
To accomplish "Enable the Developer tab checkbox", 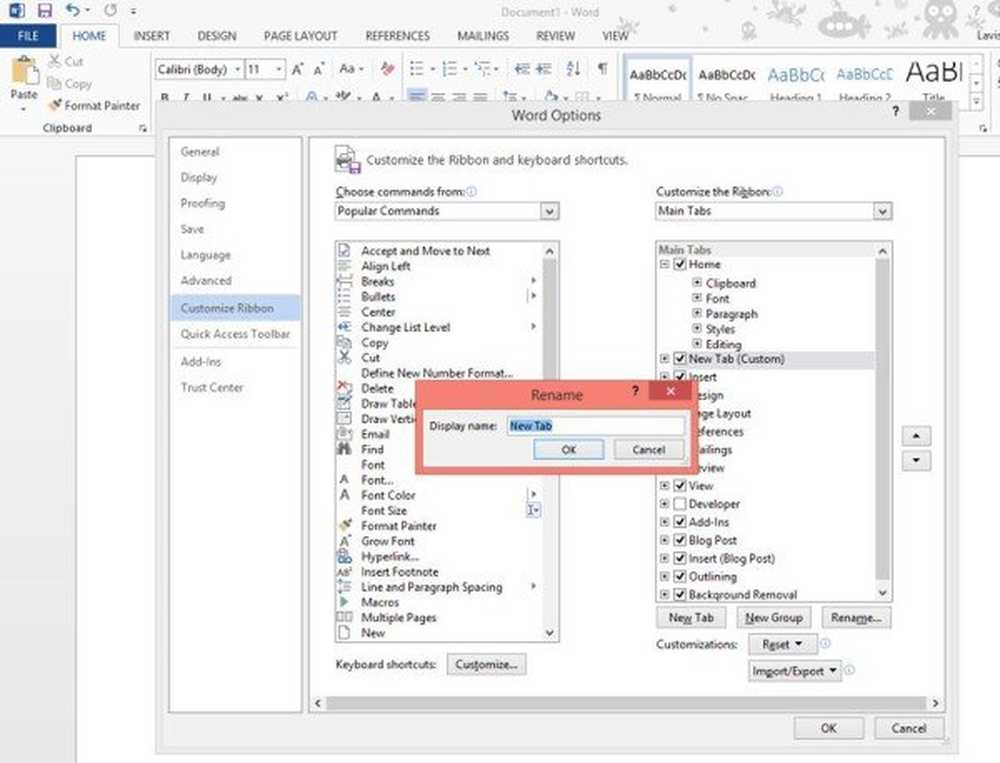I will (x=680, y=504).
